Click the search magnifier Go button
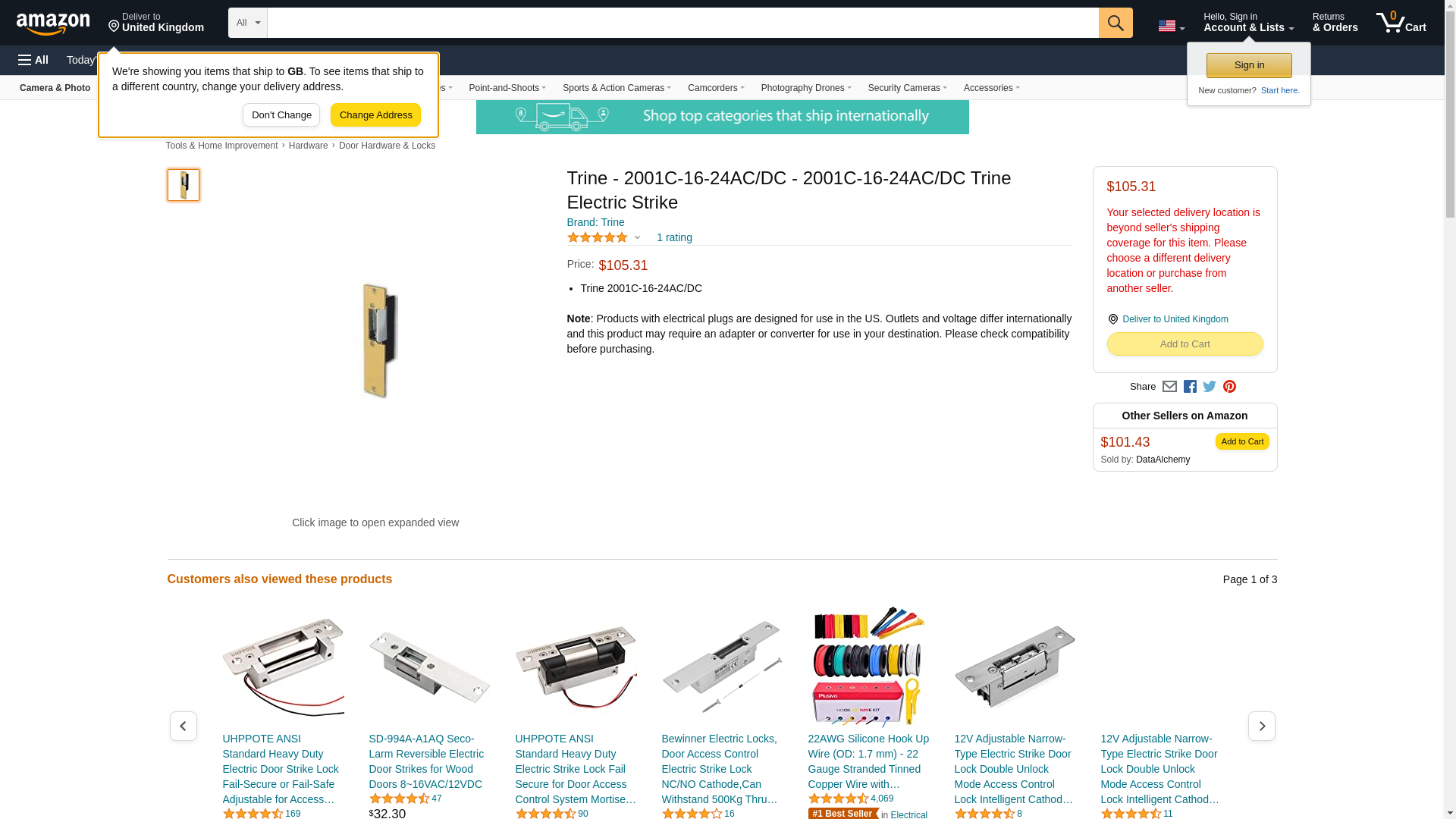This screenshot has width=1456, height=819. coord(1115,23)
